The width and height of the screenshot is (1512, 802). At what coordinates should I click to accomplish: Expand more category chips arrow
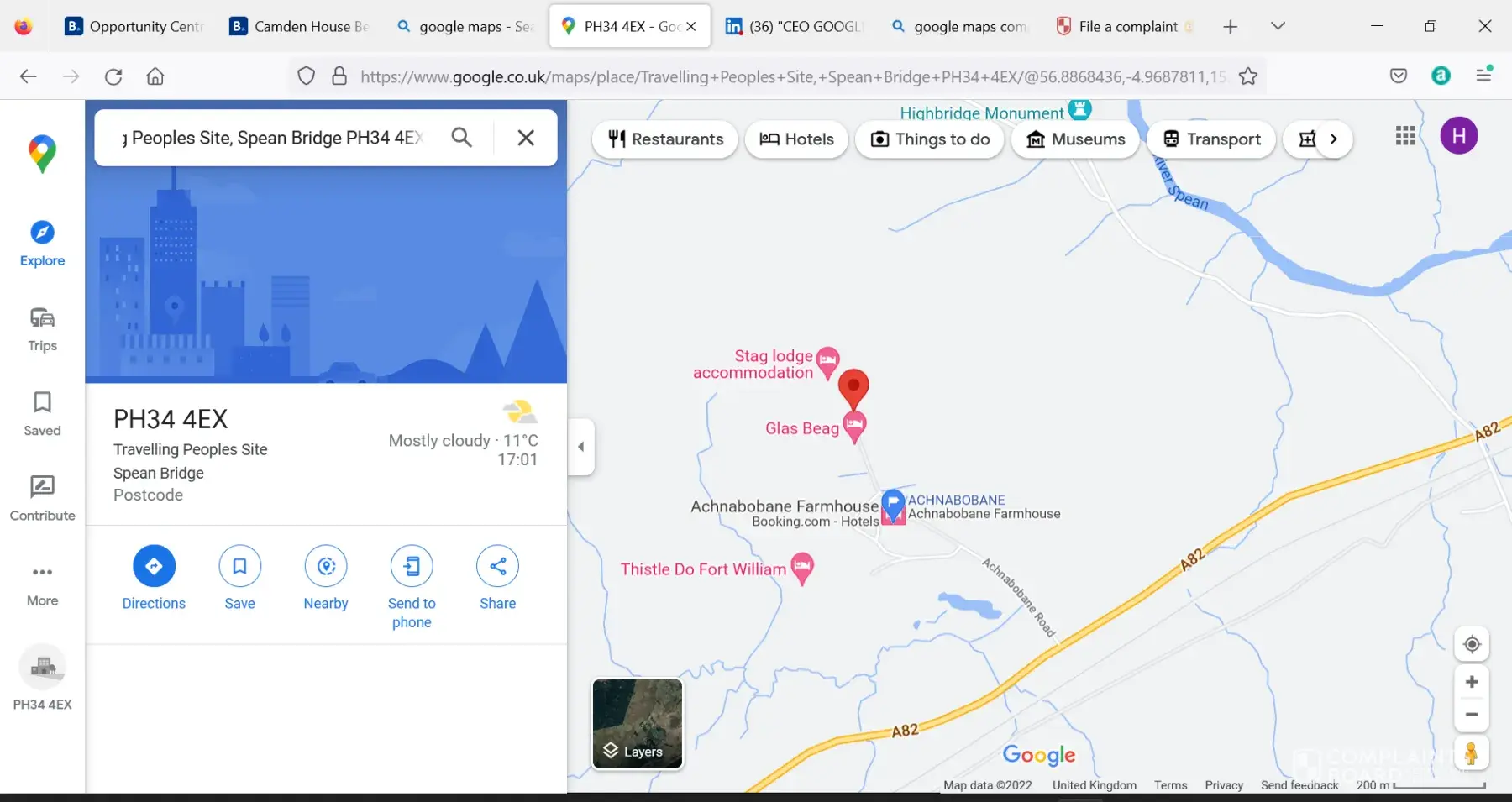tap(1333, 139)
